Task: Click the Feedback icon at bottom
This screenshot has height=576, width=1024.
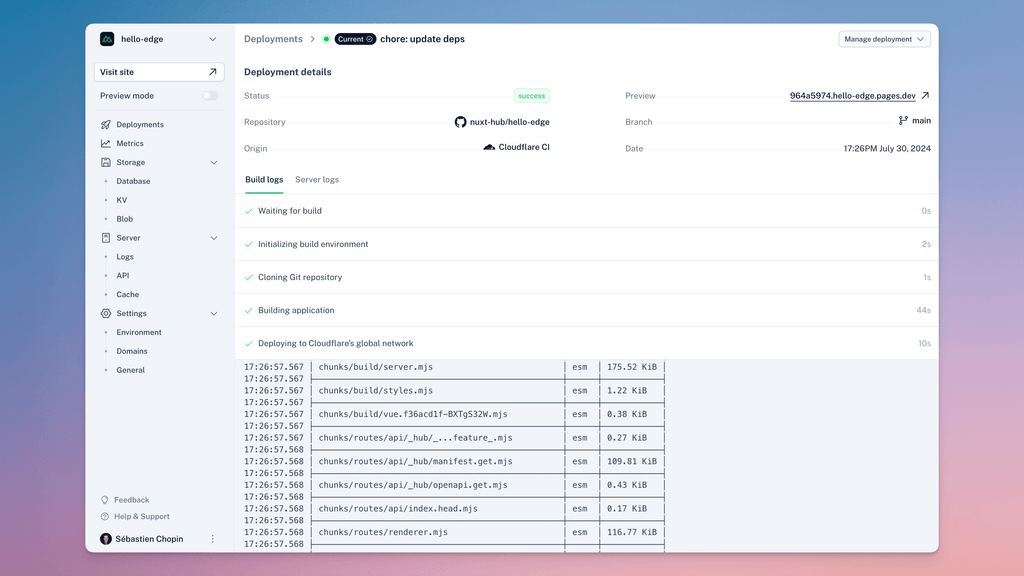Action: (x=105, y=499)
